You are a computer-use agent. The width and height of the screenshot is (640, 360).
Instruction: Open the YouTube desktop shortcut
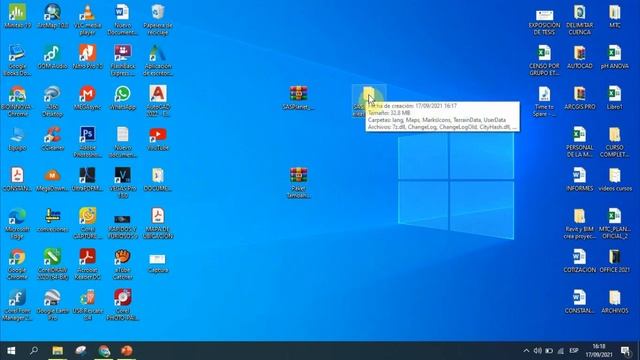coord(158,139)
